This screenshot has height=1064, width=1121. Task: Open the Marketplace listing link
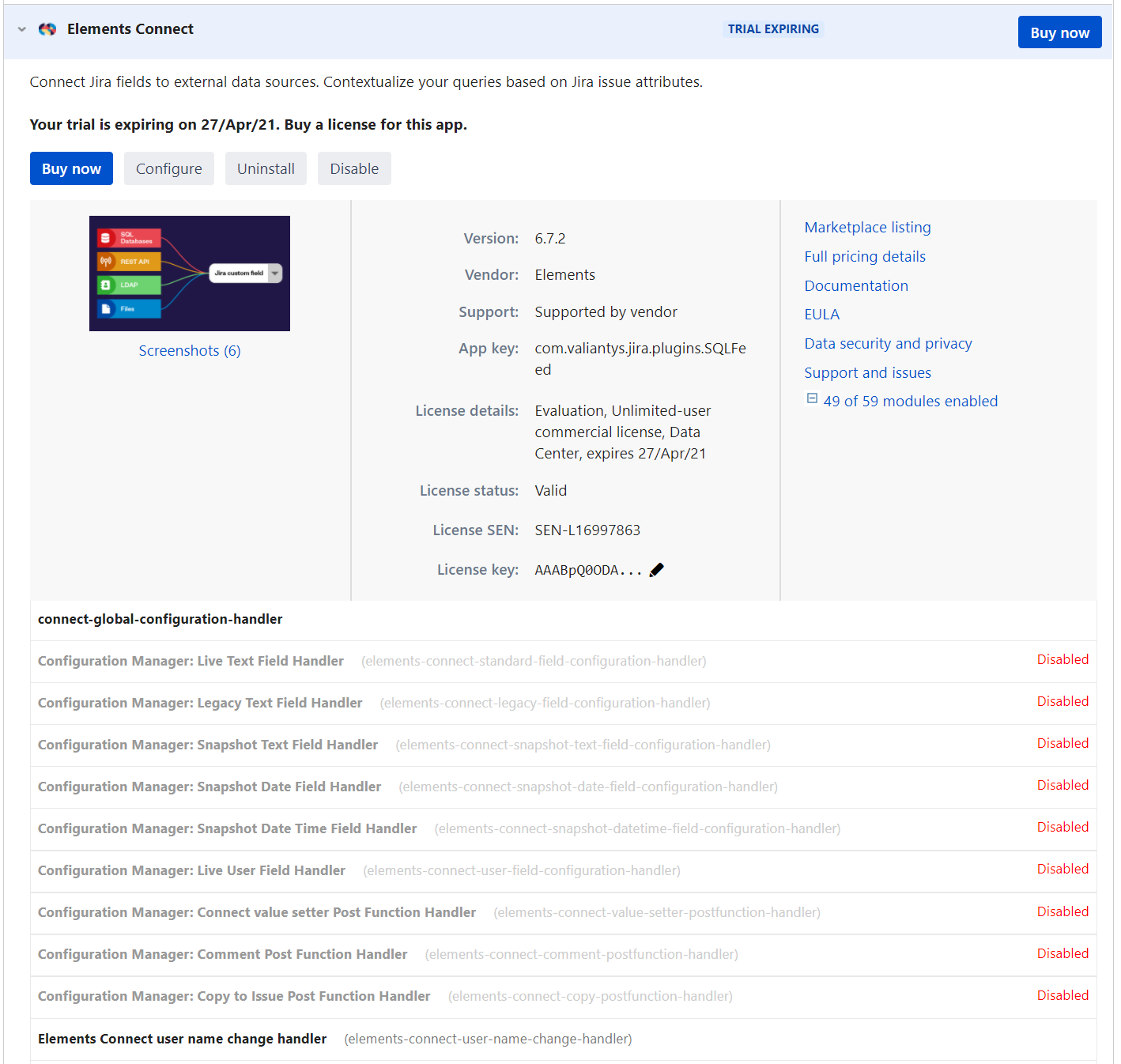coord(867,228)
